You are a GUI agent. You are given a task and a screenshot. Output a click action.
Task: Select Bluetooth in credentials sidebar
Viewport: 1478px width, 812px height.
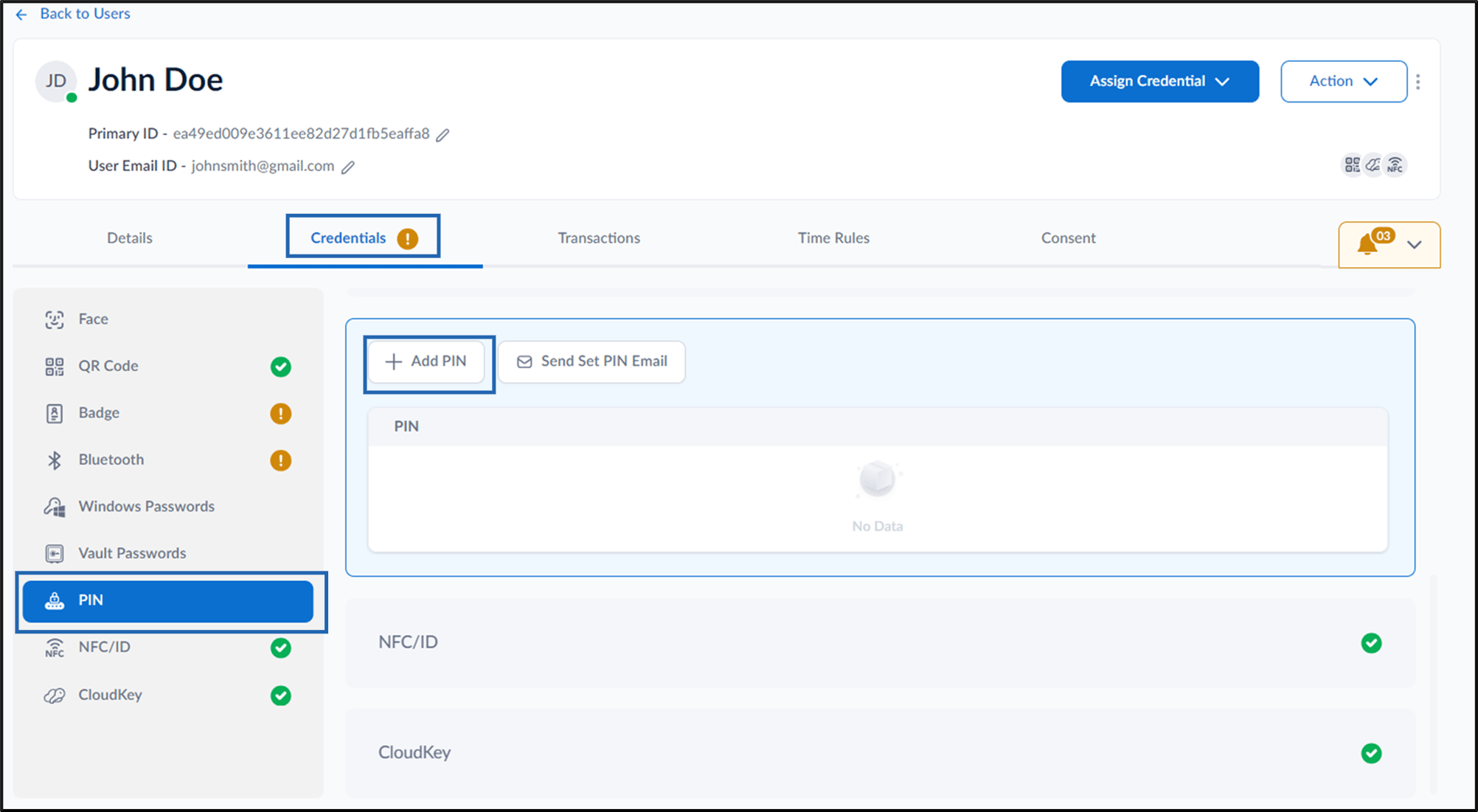pyautogui.click(x=168, y=460)
